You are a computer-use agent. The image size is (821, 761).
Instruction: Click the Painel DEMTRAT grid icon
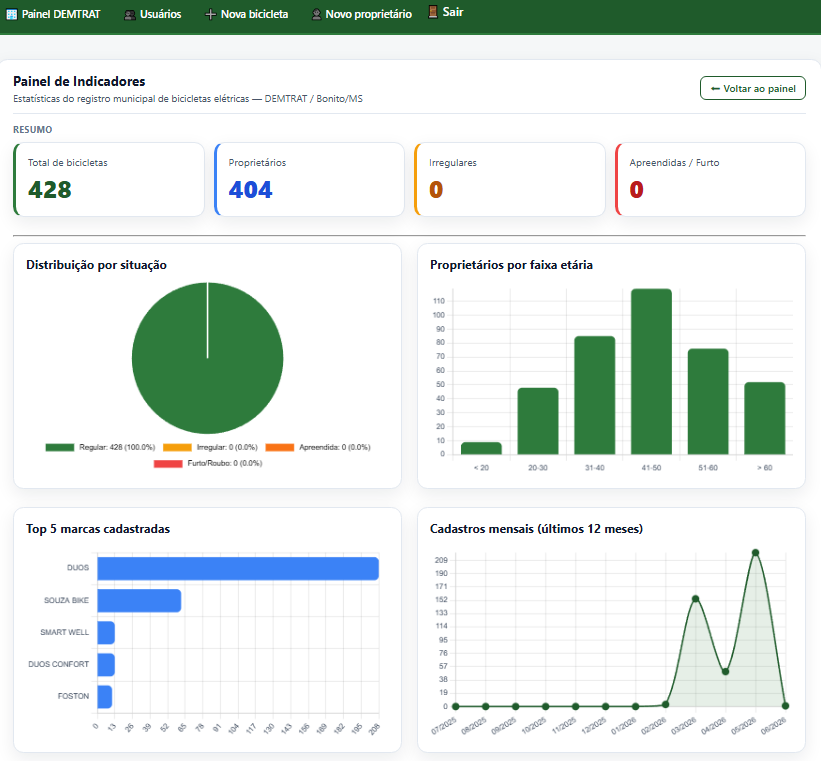[12, 15]
